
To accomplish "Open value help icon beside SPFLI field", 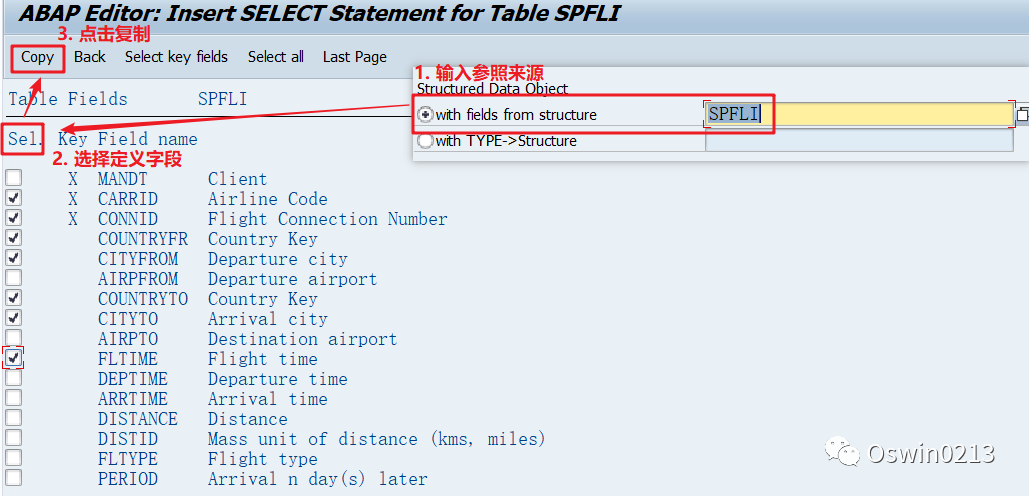I will coord(1022,114).
